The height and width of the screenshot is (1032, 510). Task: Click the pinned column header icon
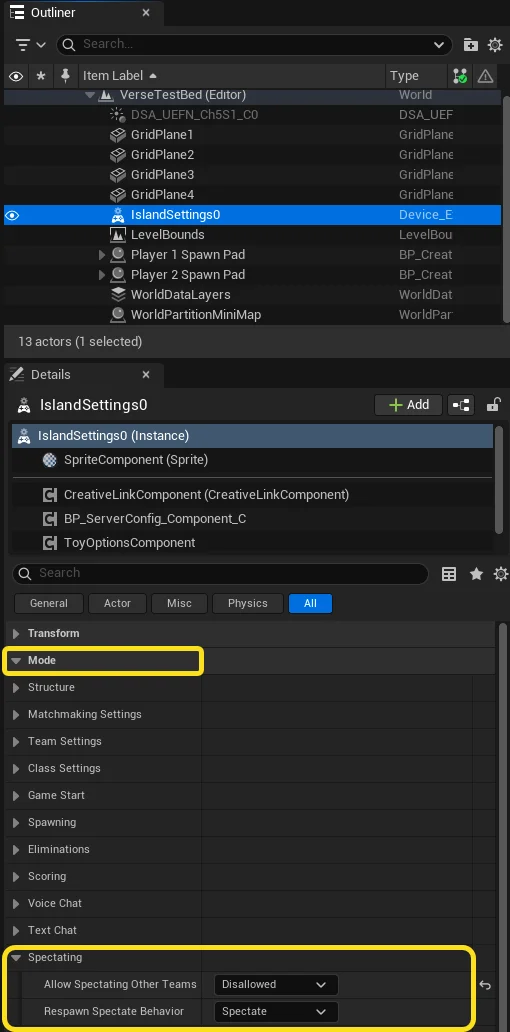pyautogui.click(x=64, y=76)
